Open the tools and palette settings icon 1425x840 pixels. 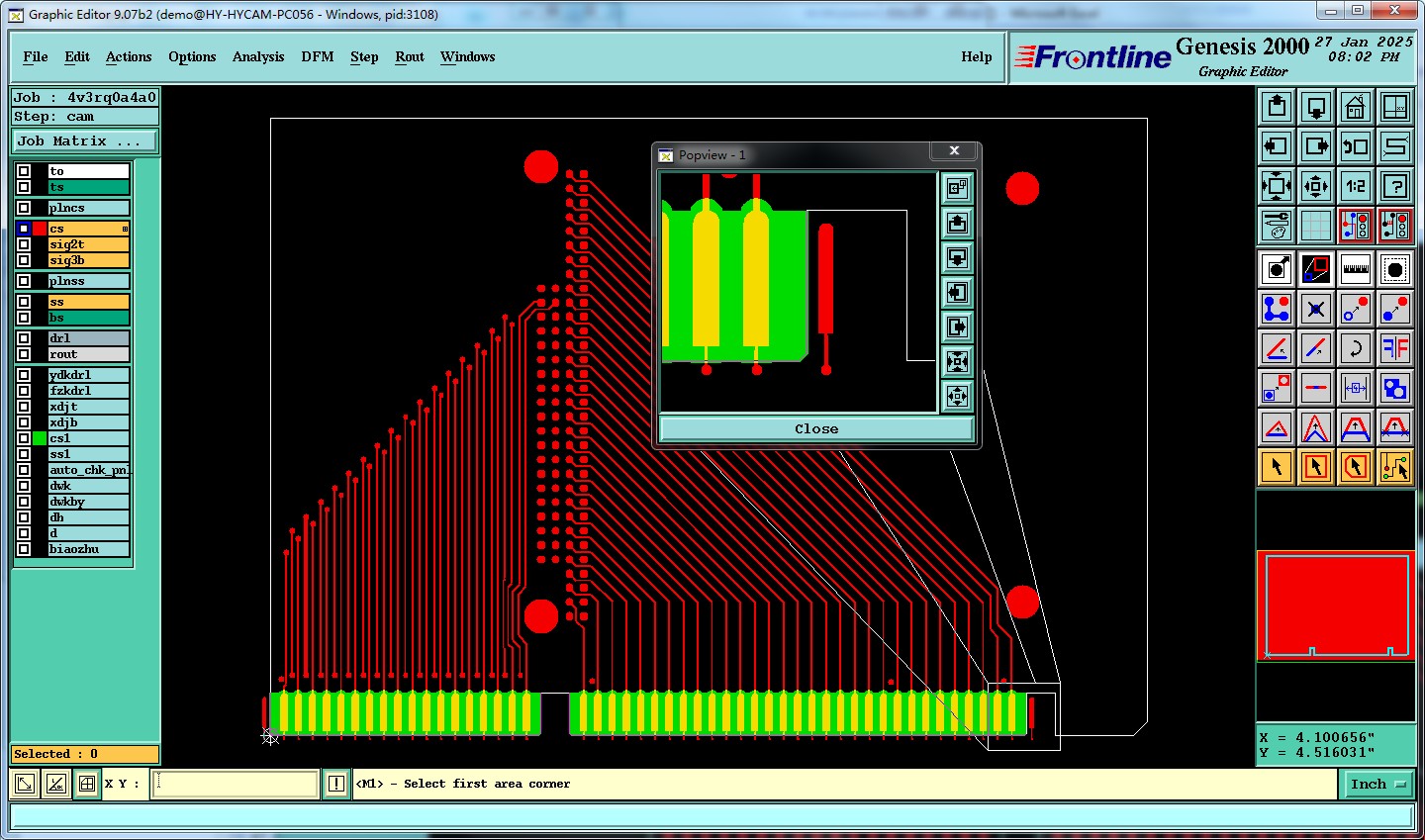tap(1277, 226)
